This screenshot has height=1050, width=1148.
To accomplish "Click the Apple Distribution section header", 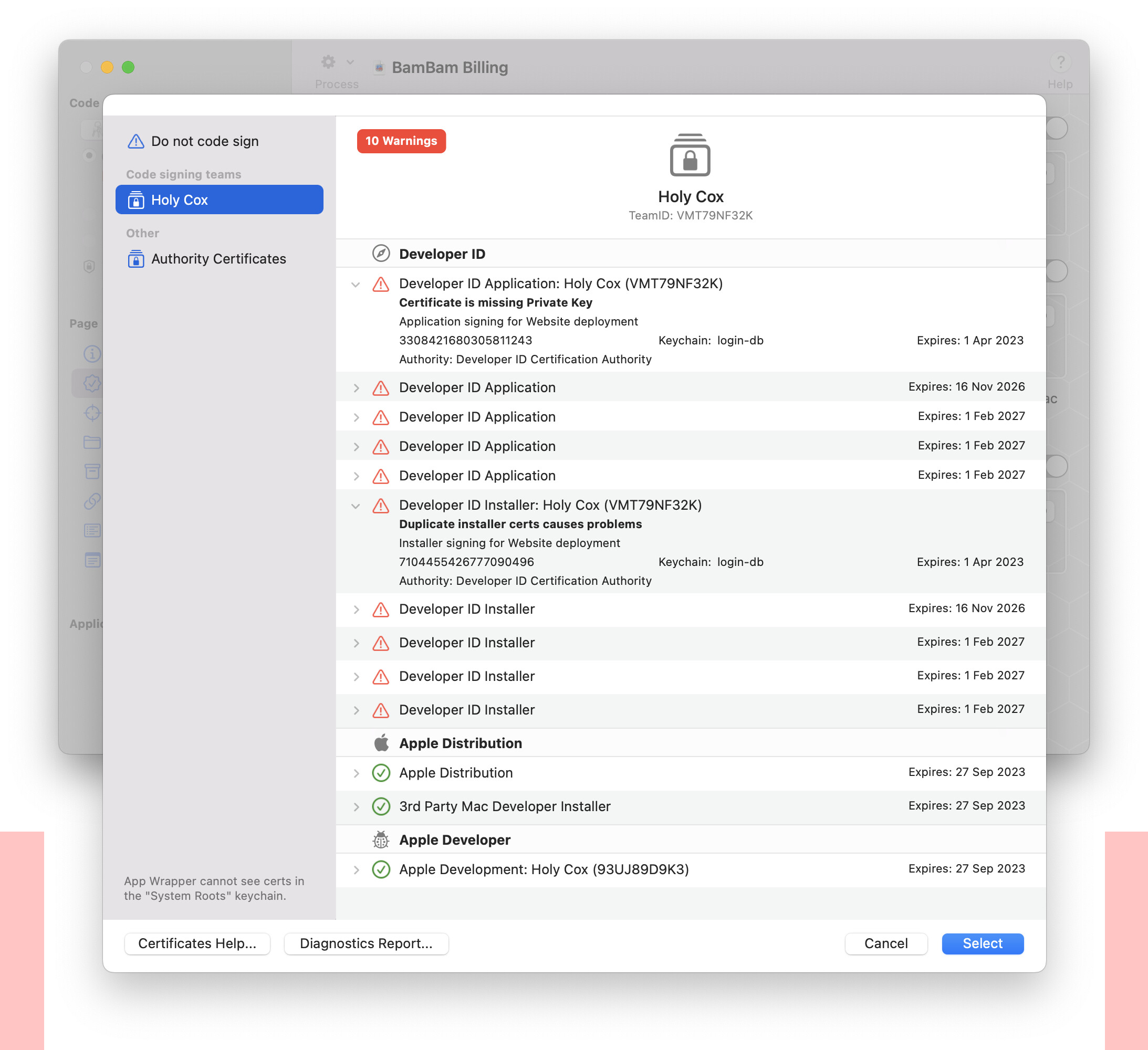I will pos(690,742).
